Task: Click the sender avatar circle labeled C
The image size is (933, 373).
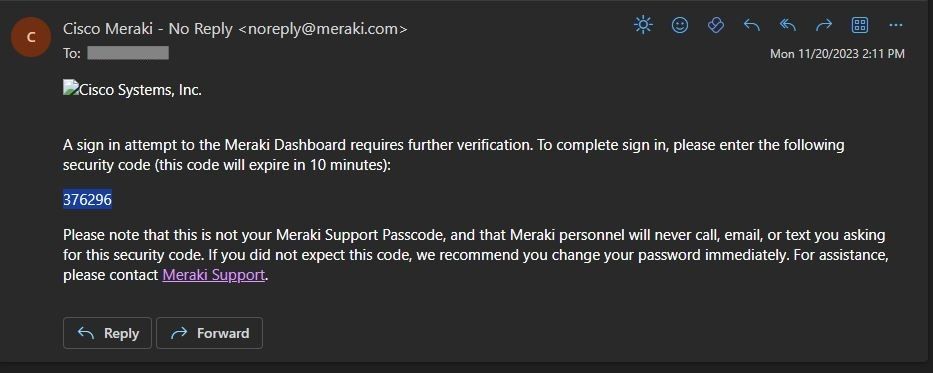Action: click(31, 37)
